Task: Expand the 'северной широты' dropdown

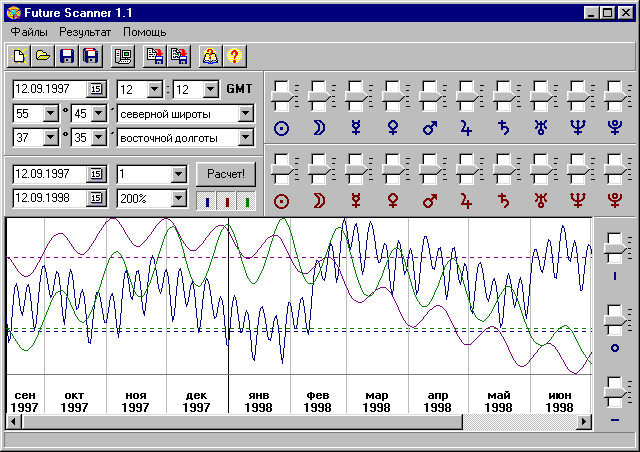Action: point(245,114)
